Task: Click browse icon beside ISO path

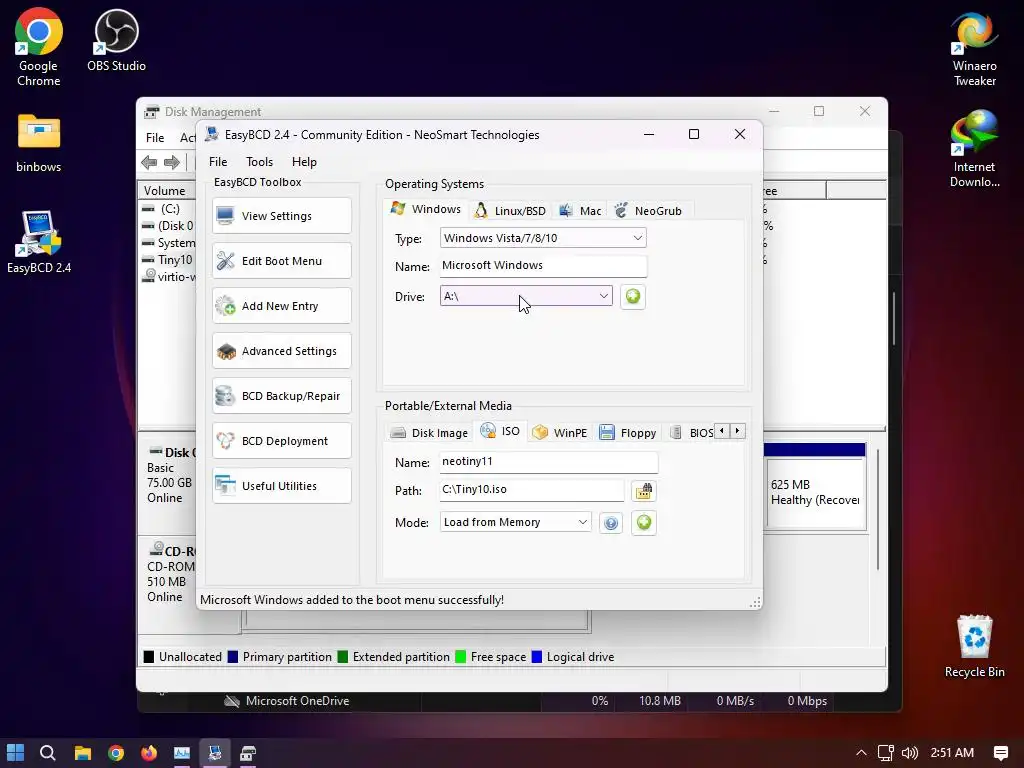Action: (x=644, y=490)
